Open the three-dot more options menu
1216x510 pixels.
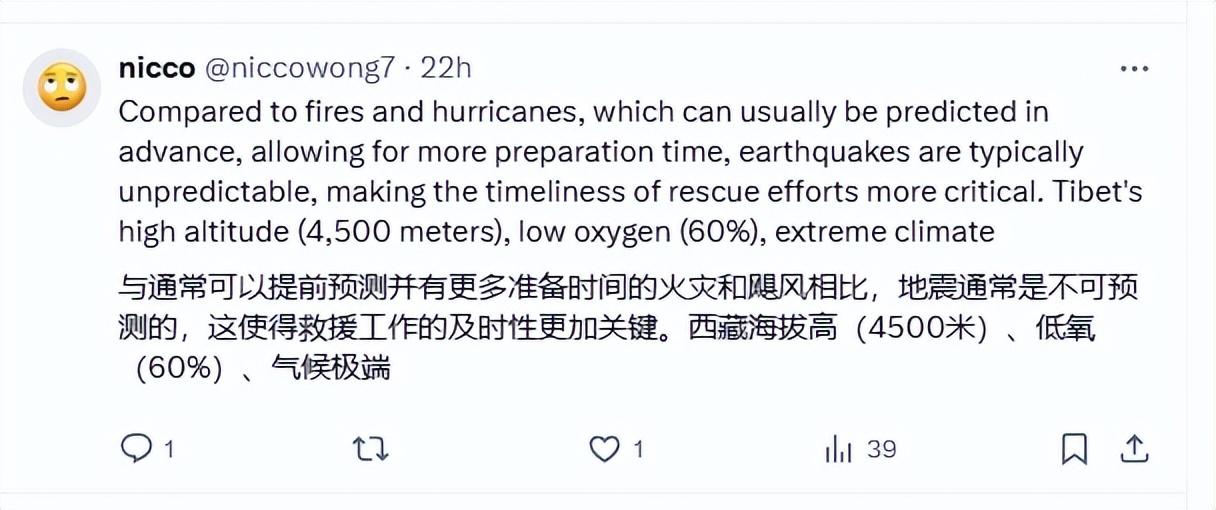tap(1134, 69)
